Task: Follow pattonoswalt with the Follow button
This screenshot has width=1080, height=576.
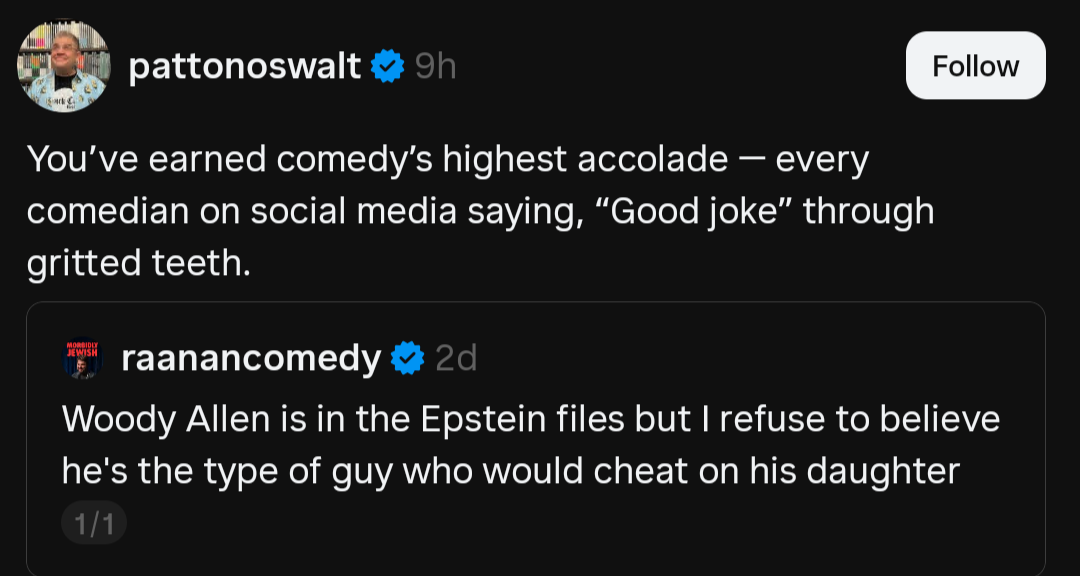Action: (x=975, y=66)
